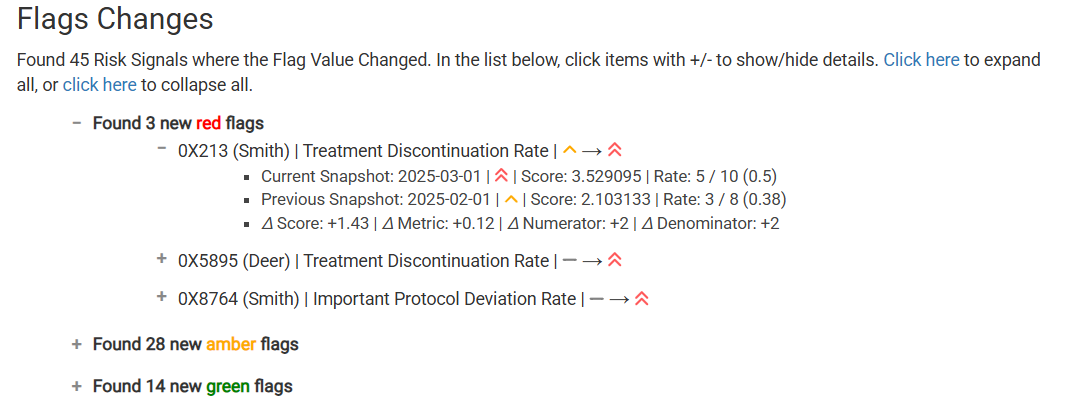Screen dimensions: 1076x419
Task: Click gray dash icon on 0X5895 row
Action: coord(569,261)
